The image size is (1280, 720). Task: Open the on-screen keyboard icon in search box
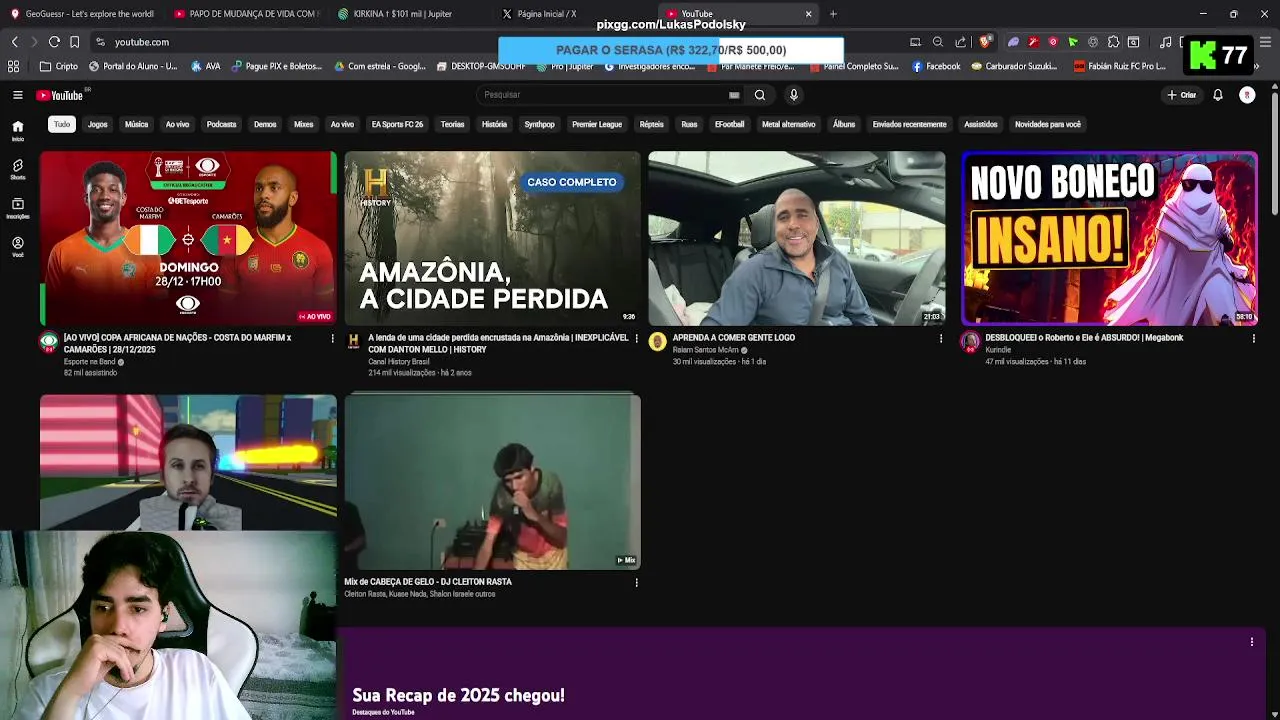[x=734, y=95]
